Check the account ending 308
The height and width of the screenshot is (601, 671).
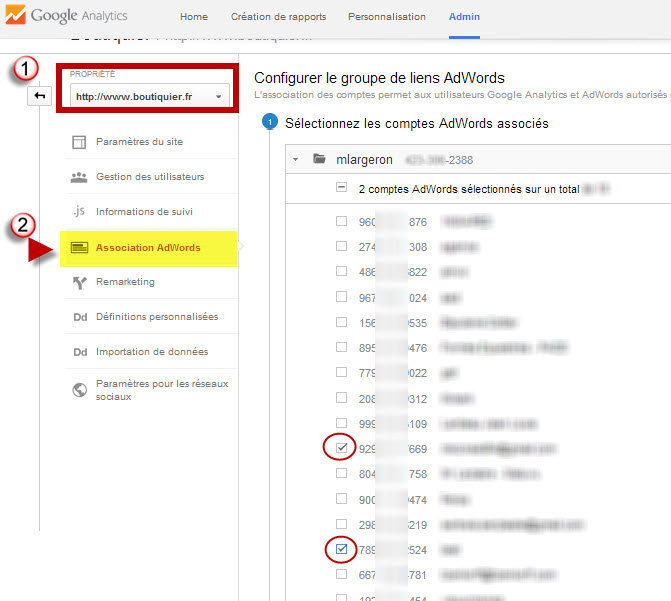(x=341, y=246)
